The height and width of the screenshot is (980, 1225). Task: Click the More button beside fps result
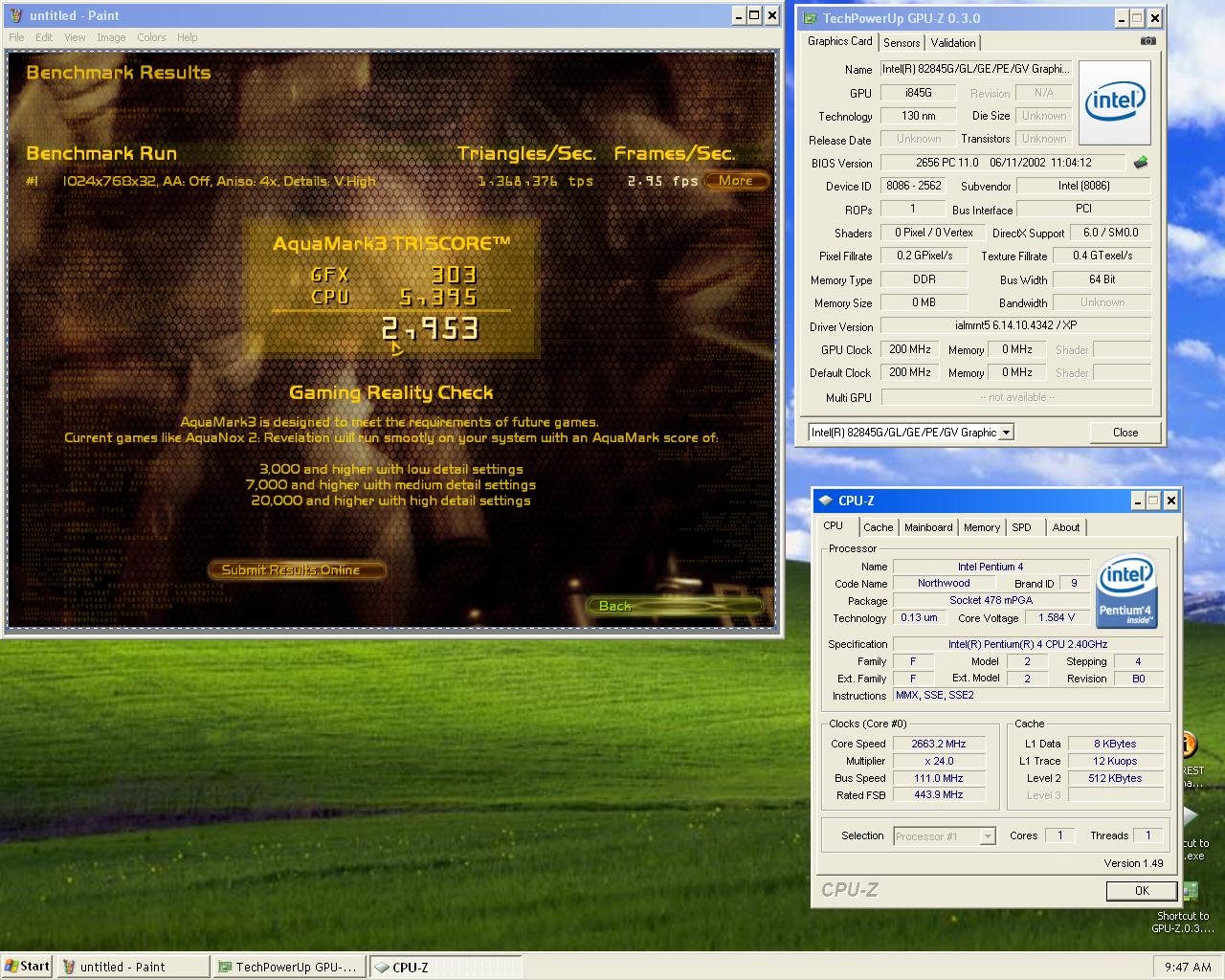(736, 180)
